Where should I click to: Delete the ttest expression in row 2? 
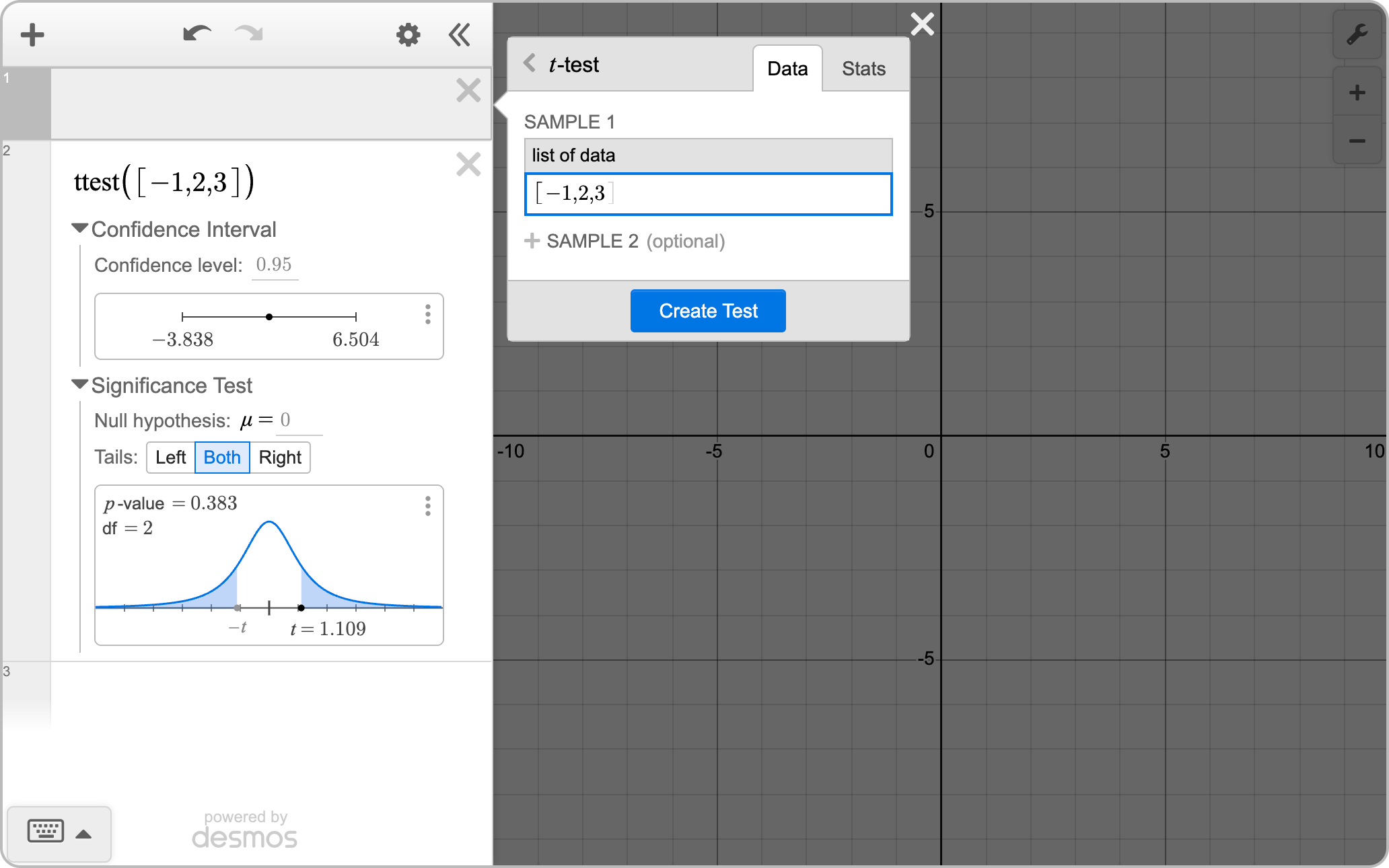pos(468,164)
